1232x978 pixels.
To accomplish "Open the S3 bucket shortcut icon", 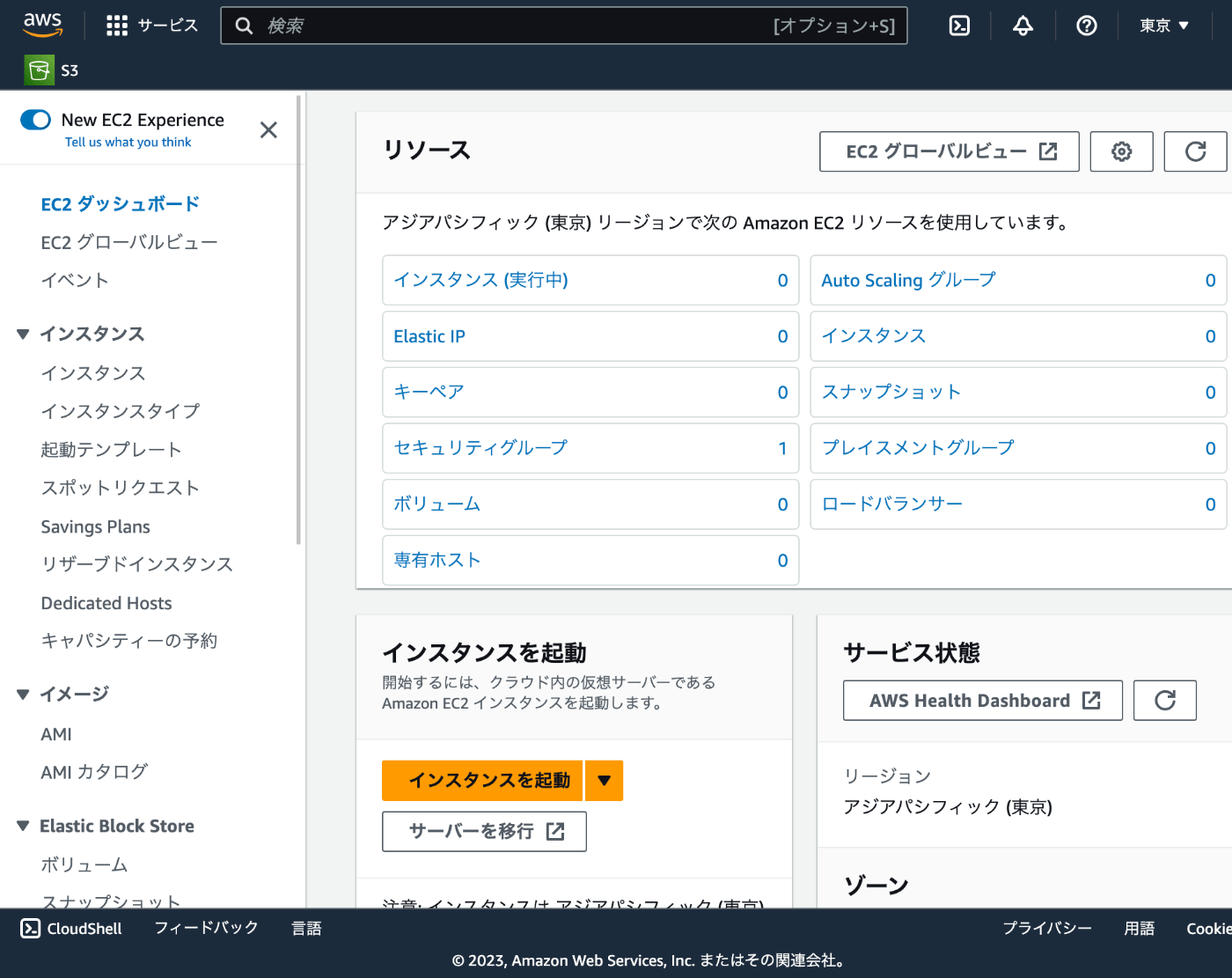I will [39, 70].
